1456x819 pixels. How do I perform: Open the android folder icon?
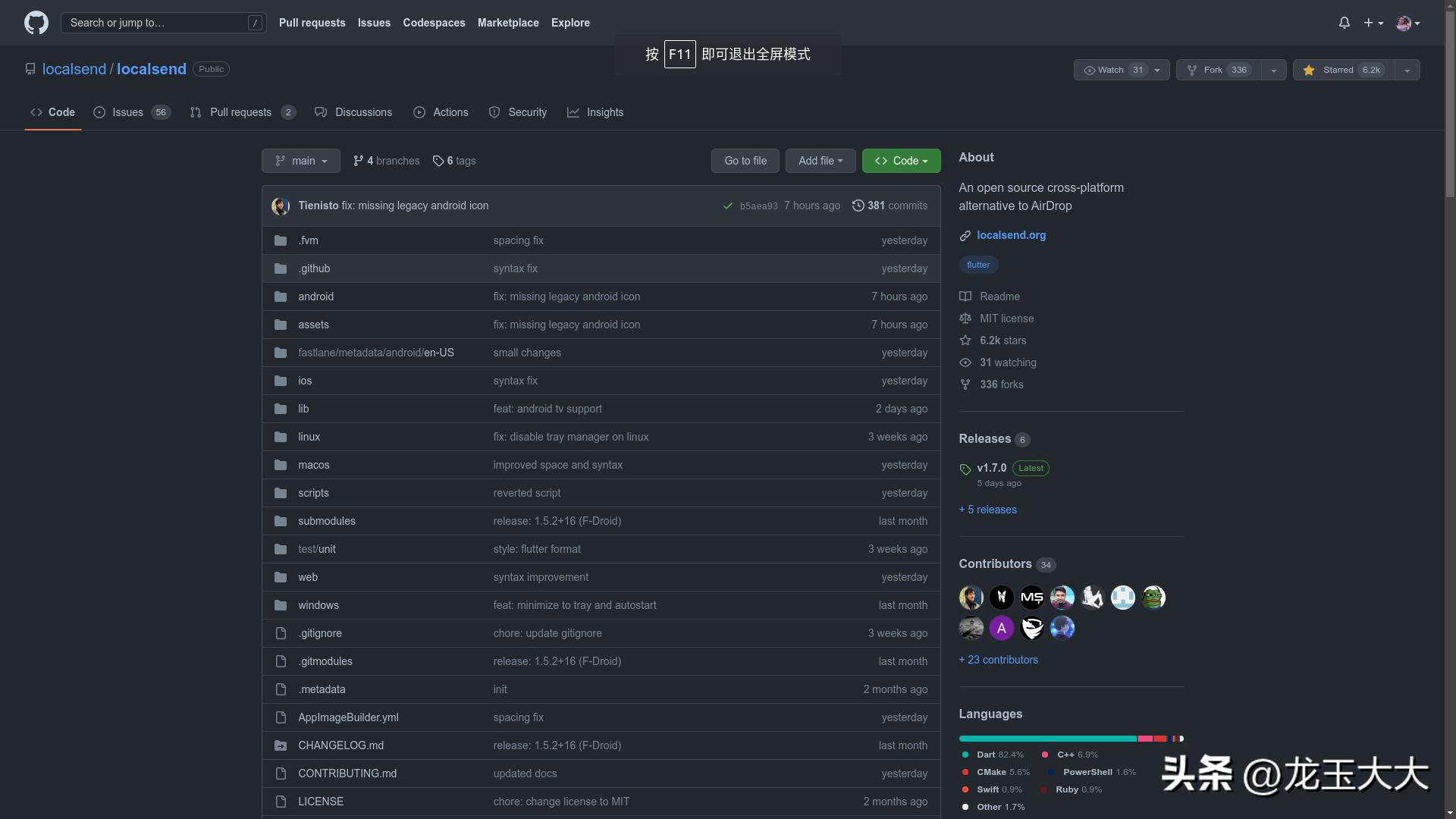[x=281, y=297]
